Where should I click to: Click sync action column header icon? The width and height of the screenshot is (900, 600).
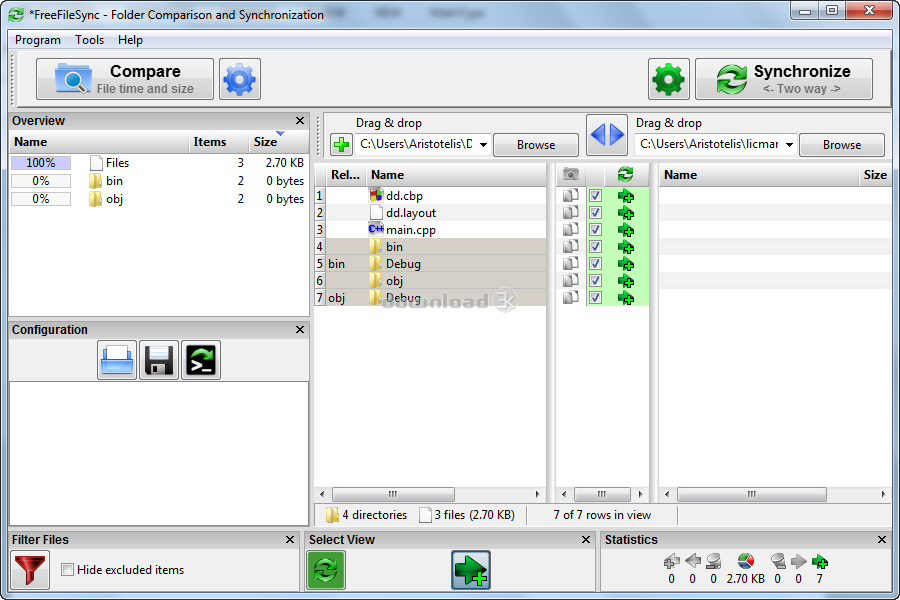pos(625,175)
